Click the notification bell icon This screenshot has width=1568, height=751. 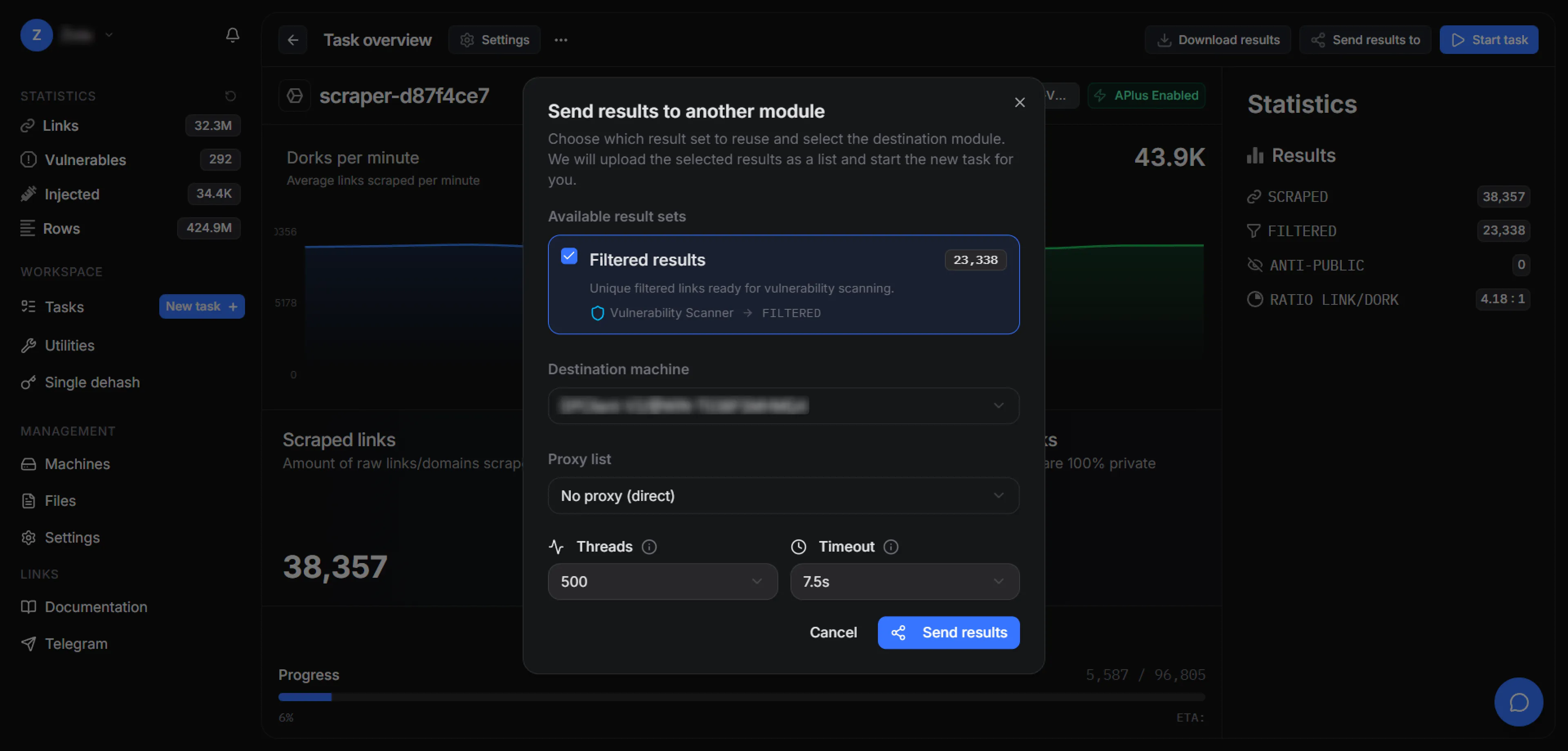click(232, 35)
